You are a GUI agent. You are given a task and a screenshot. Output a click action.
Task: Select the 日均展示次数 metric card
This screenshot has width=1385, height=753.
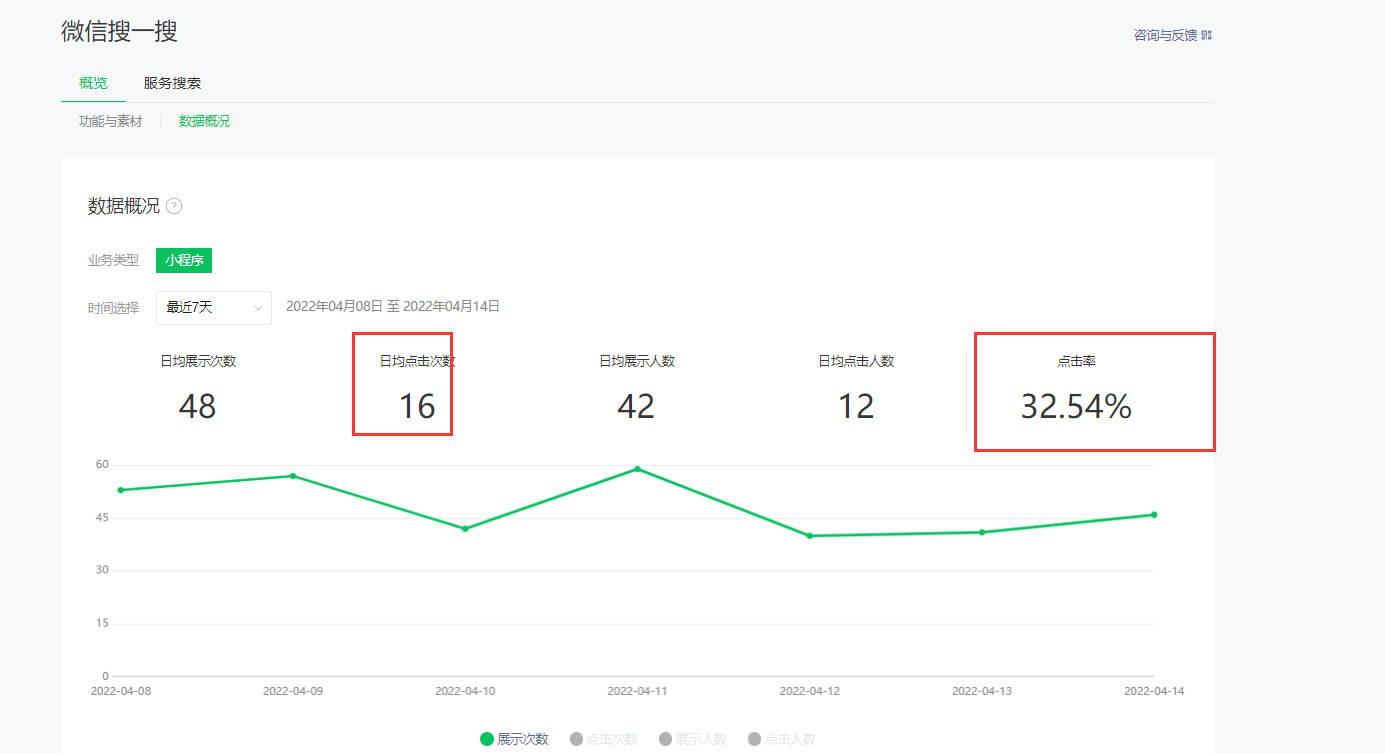click(x=198, y=388)
